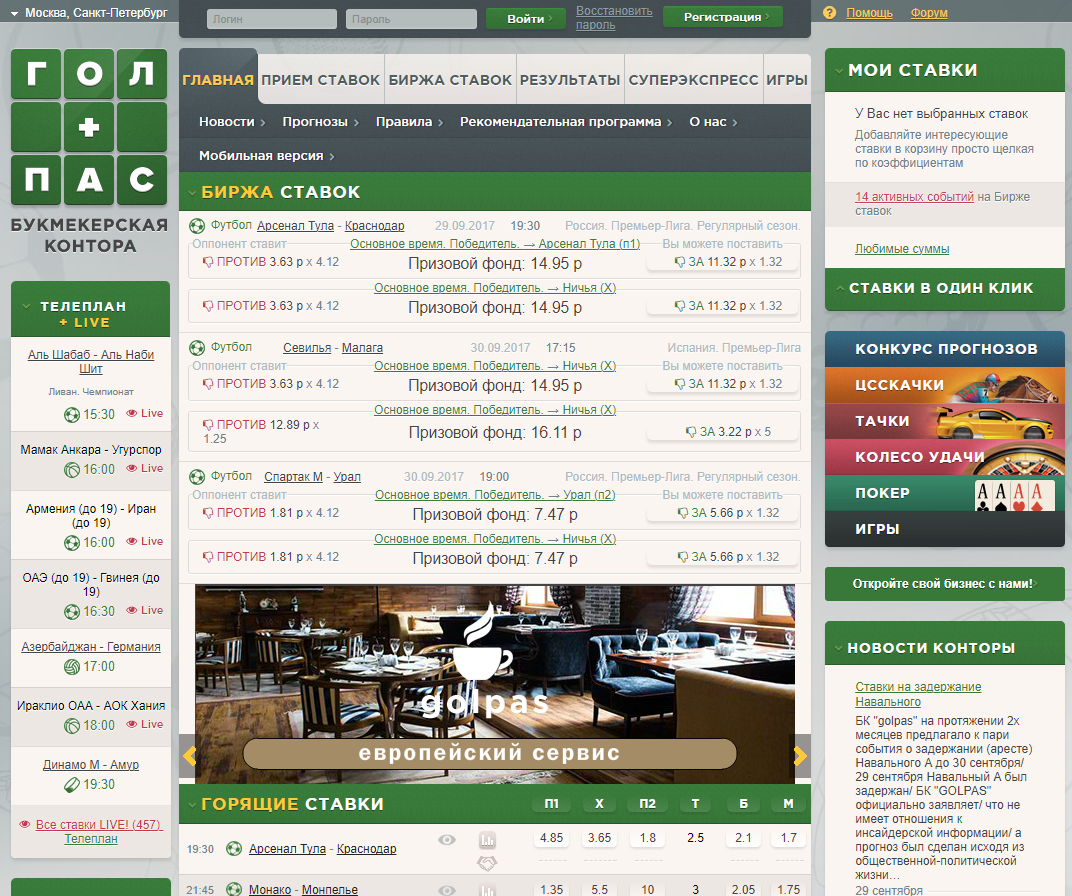Click basketball icon beside Ираклио ОАА 18:00

tap(72, 725)
